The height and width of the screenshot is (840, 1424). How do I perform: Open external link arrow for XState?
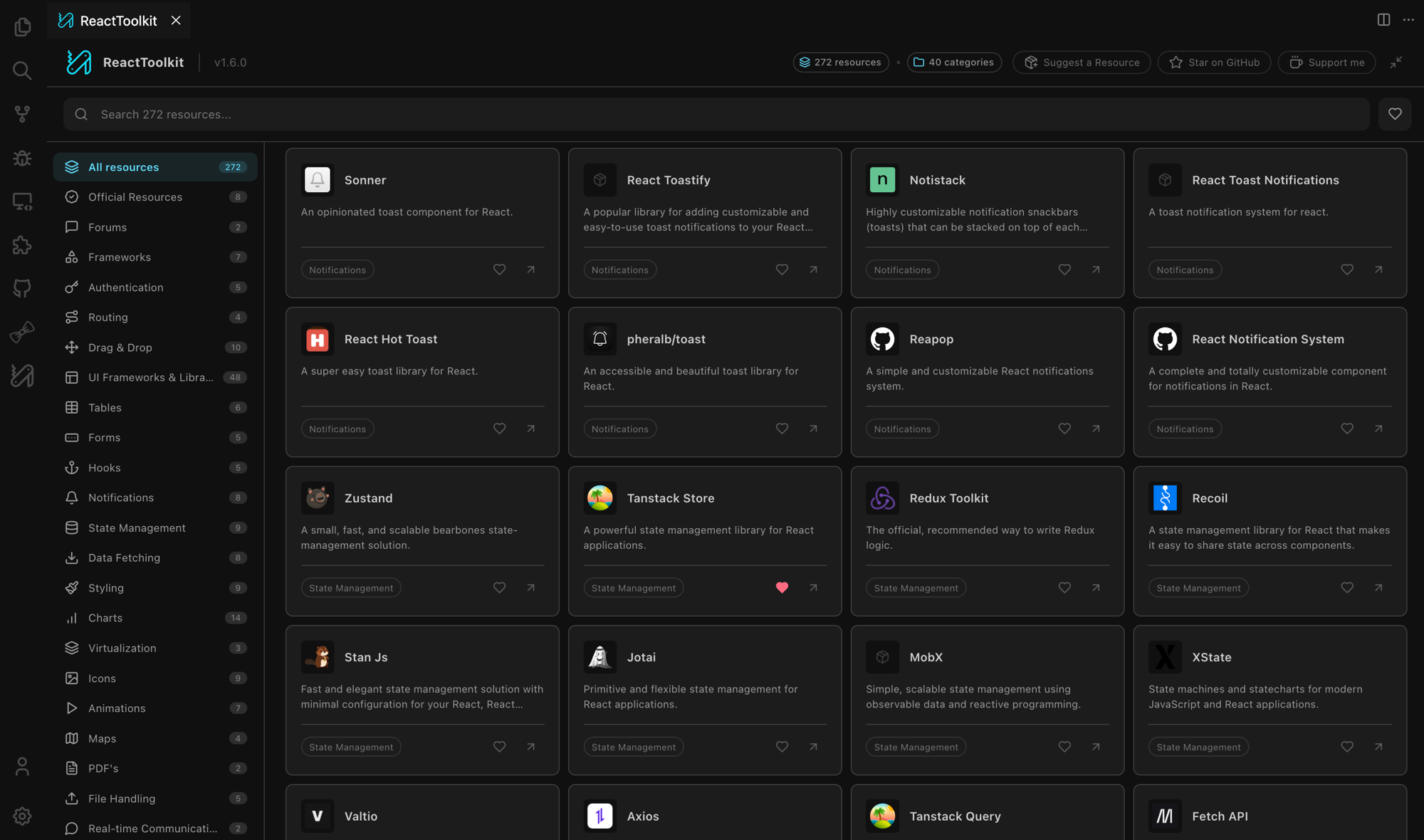point(1378,747)
